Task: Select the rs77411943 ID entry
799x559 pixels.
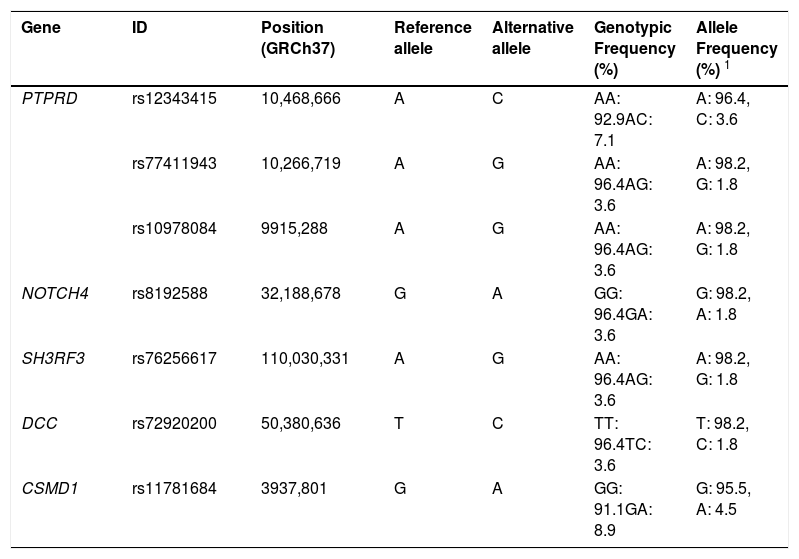Action: point(174,163)
